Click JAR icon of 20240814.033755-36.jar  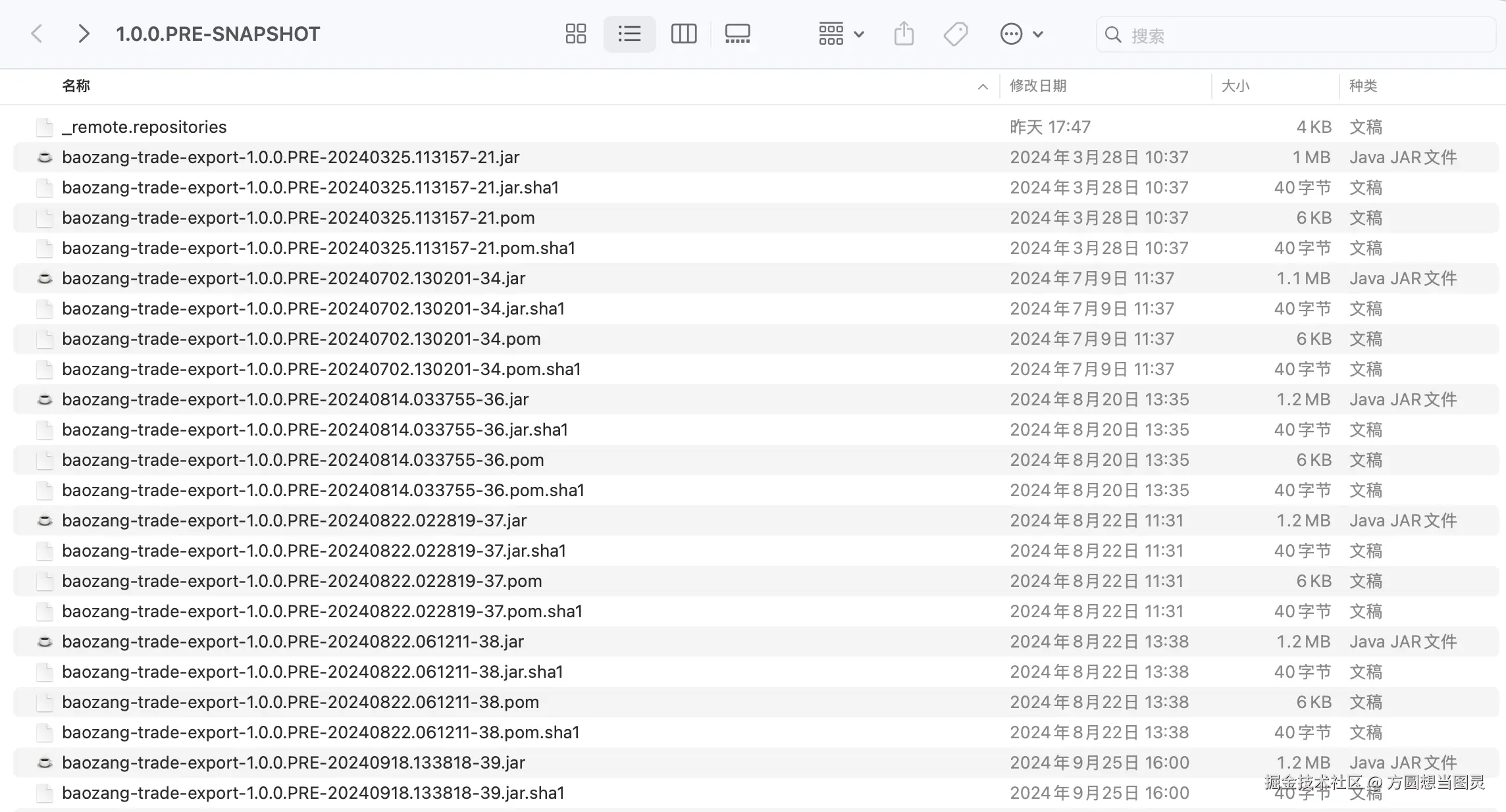click(45, 399)
